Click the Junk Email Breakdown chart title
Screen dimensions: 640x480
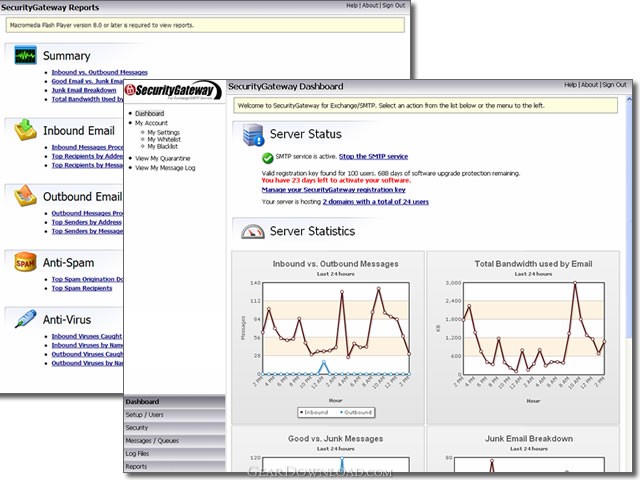(x=529, y=439)
